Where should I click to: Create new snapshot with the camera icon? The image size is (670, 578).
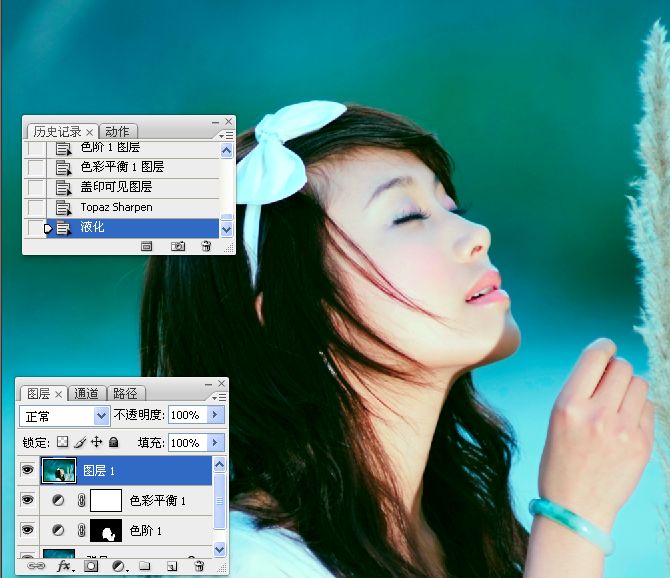[x=177, y=245]
